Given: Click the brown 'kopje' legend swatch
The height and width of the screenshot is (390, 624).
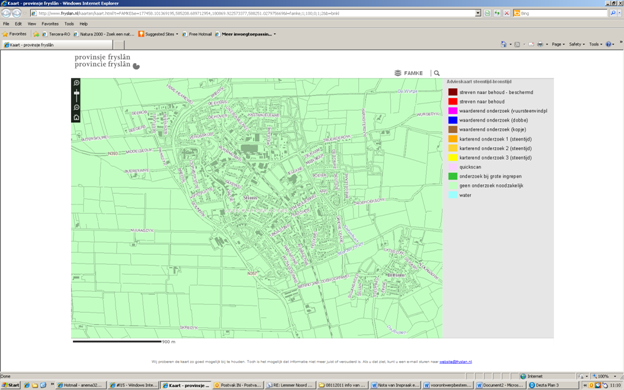Looking at the screenshot, I should click(x=453, y=129).
